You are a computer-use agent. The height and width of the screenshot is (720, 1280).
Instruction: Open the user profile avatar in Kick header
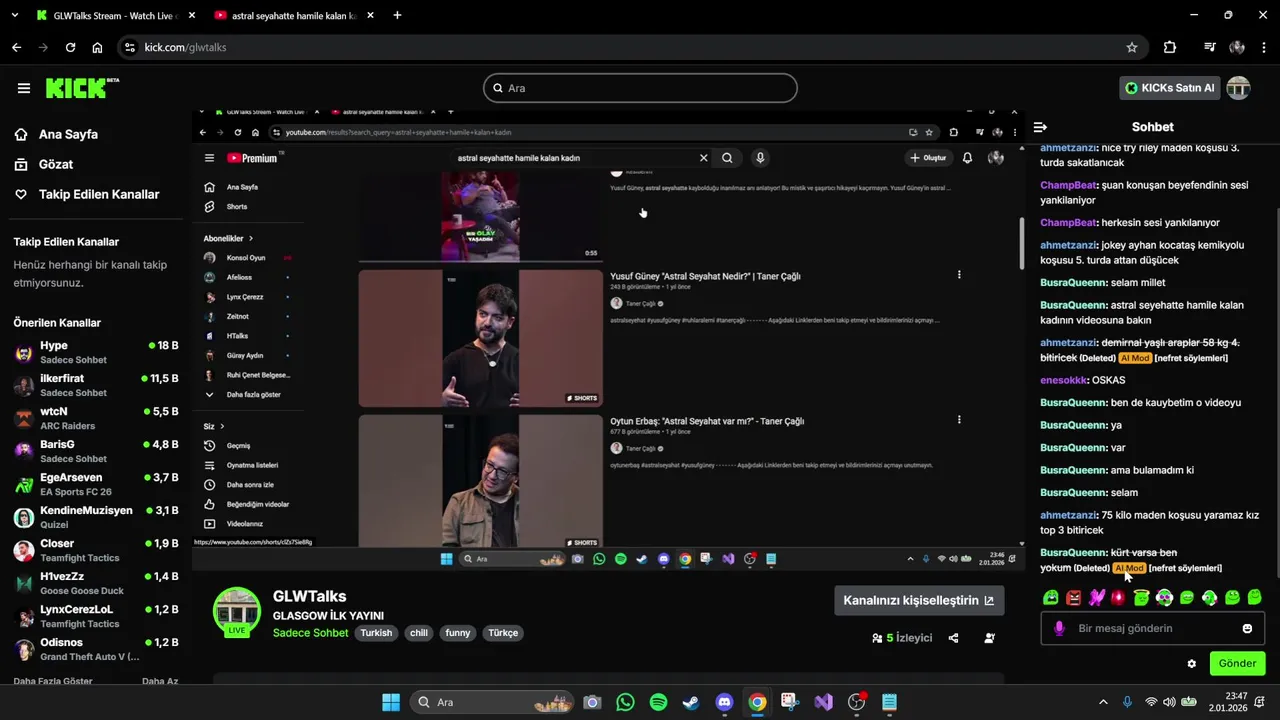1238,88
